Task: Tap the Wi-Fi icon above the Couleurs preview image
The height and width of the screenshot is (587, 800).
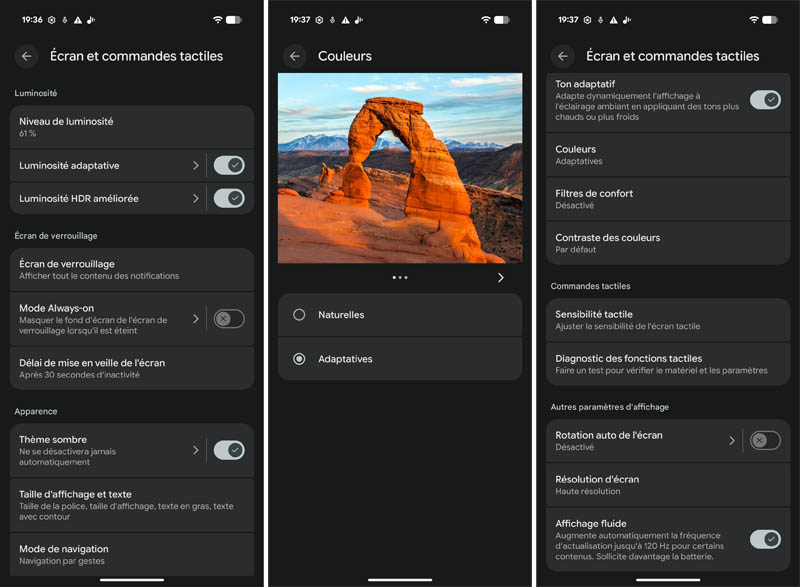Action: tap(486, 20)
